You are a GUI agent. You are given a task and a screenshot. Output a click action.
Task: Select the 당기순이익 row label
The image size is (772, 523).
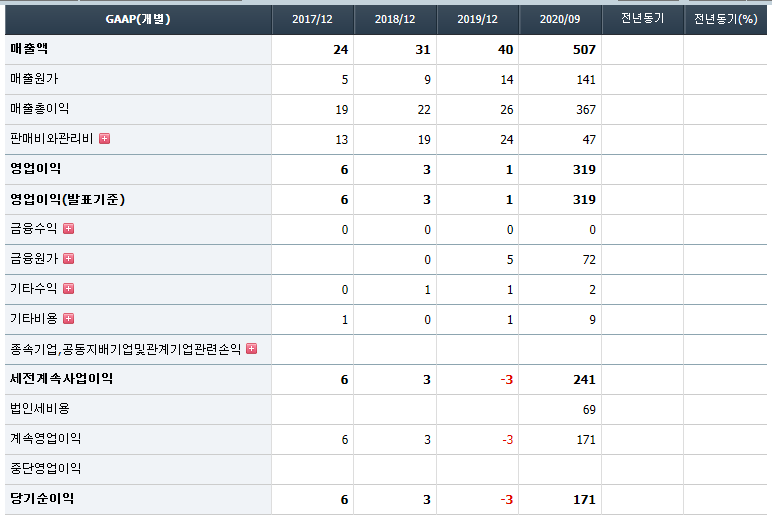[x=42, y=499]
